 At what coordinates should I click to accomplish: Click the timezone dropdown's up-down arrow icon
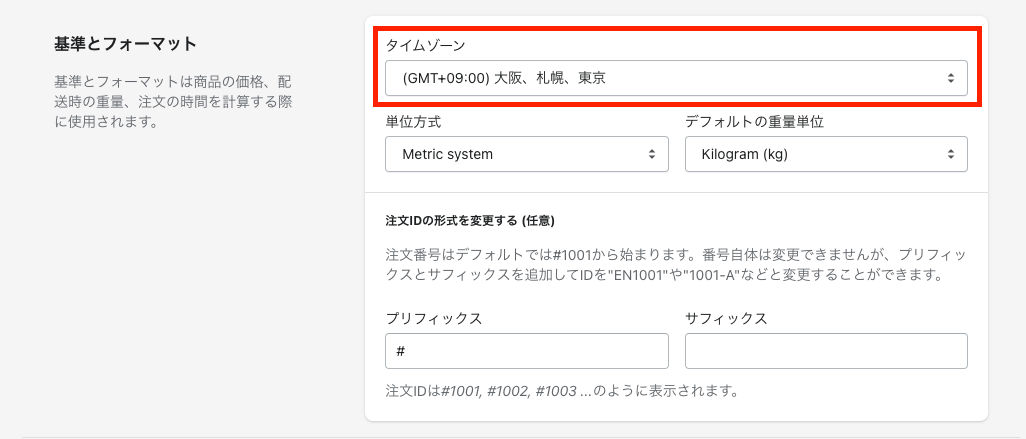coord(950,78)
